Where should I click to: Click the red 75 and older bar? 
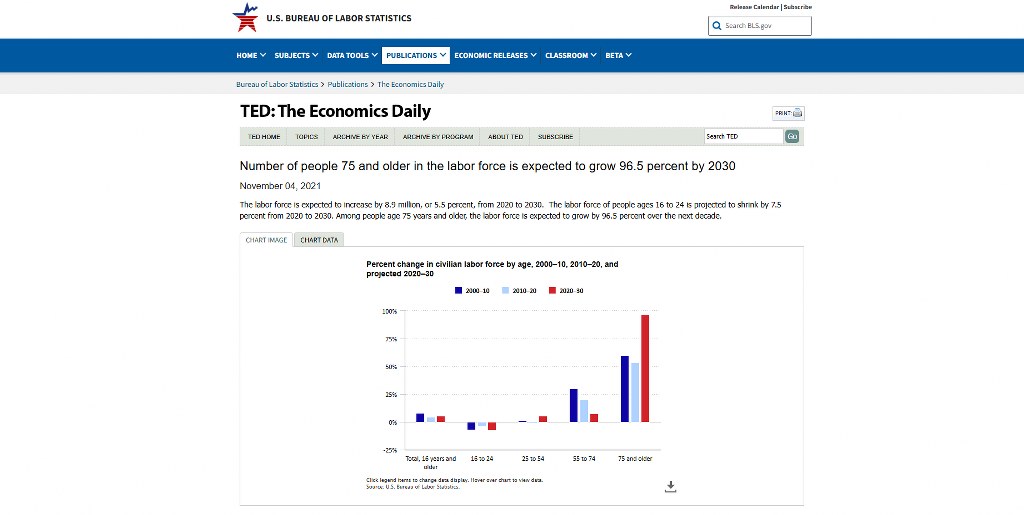pyautogui.click(x=645, y=369)
